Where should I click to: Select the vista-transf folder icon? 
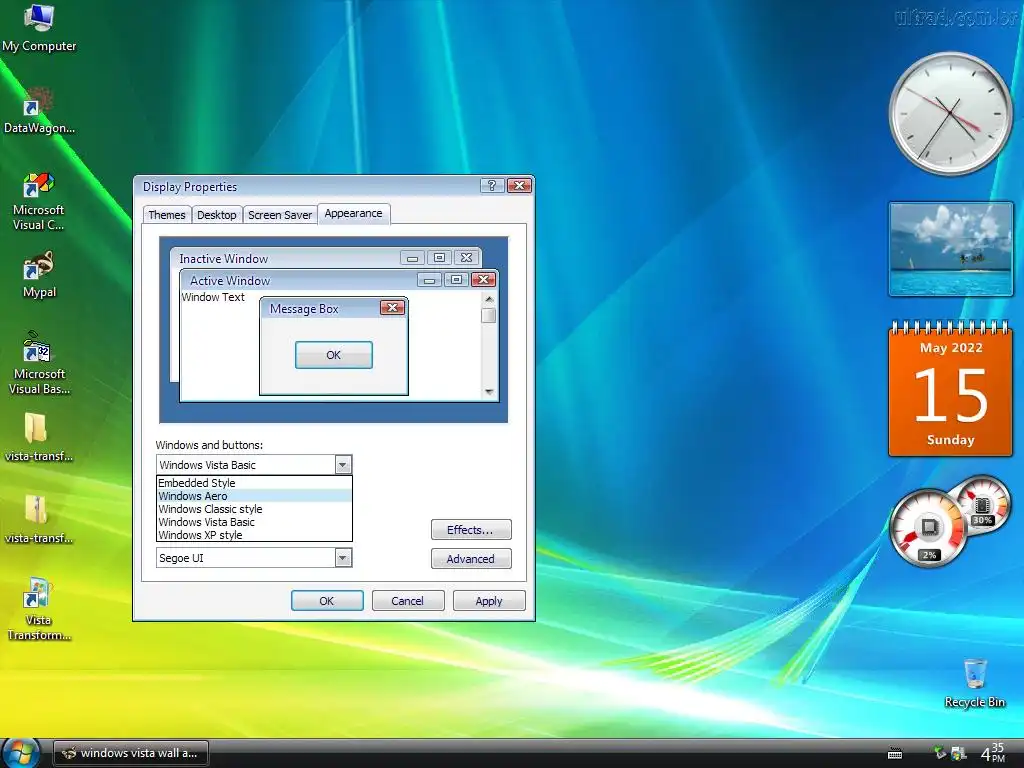click(x=39, y=436)
